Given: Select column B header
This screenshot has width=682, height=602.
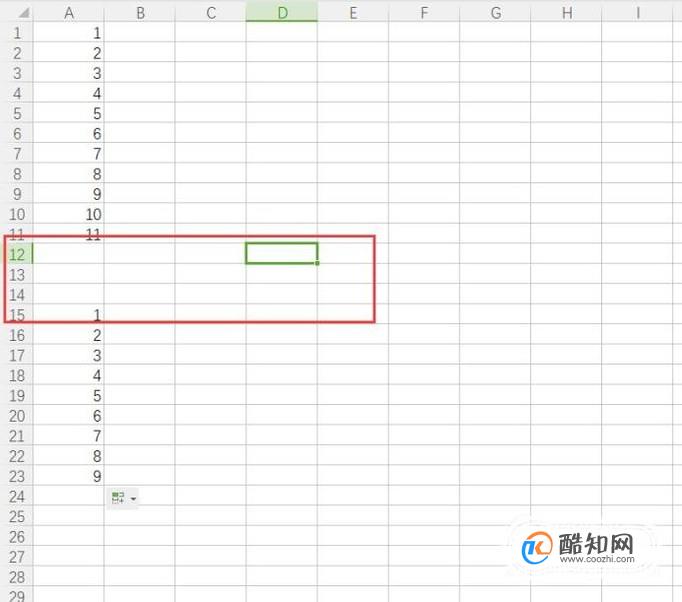Looking at the screenshot, I should [140, 13].
